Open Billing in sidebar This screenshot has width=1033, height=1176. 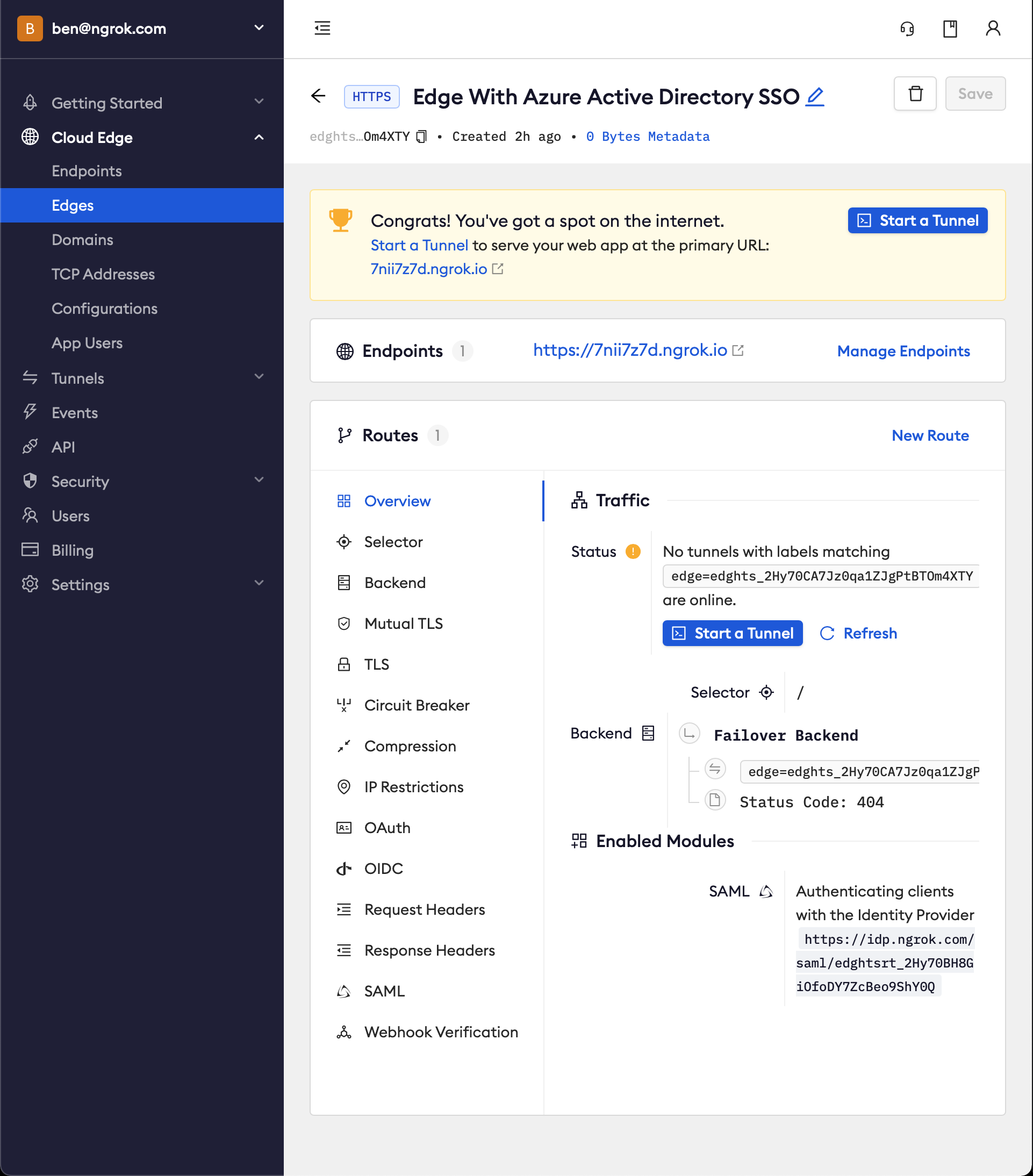coord(141,550)
